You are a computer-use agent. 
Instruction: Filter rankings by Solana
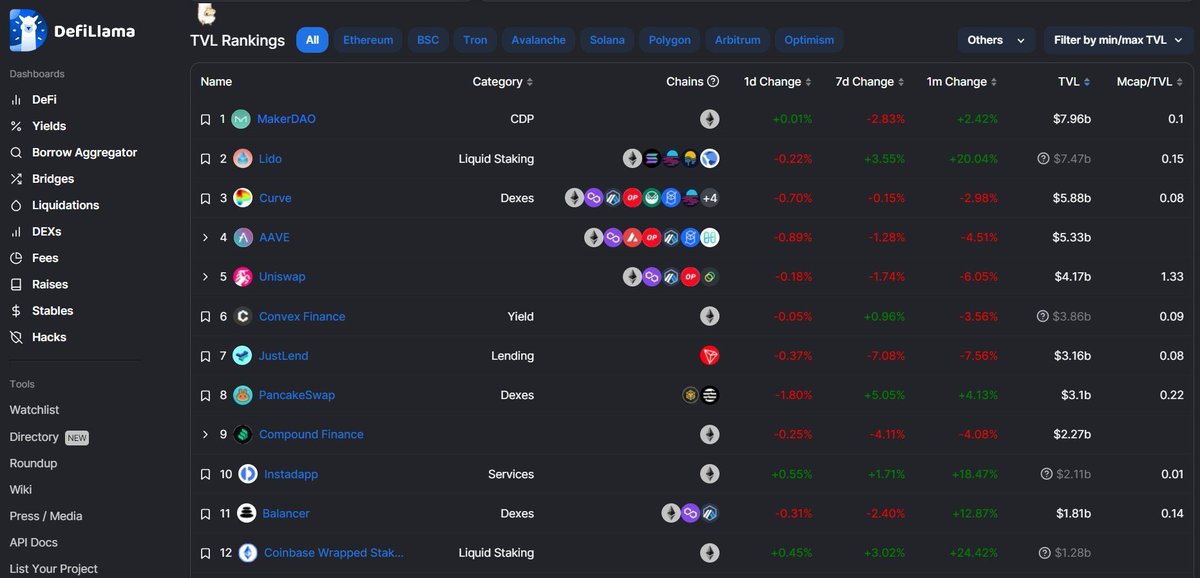click(x=607, y=40)
